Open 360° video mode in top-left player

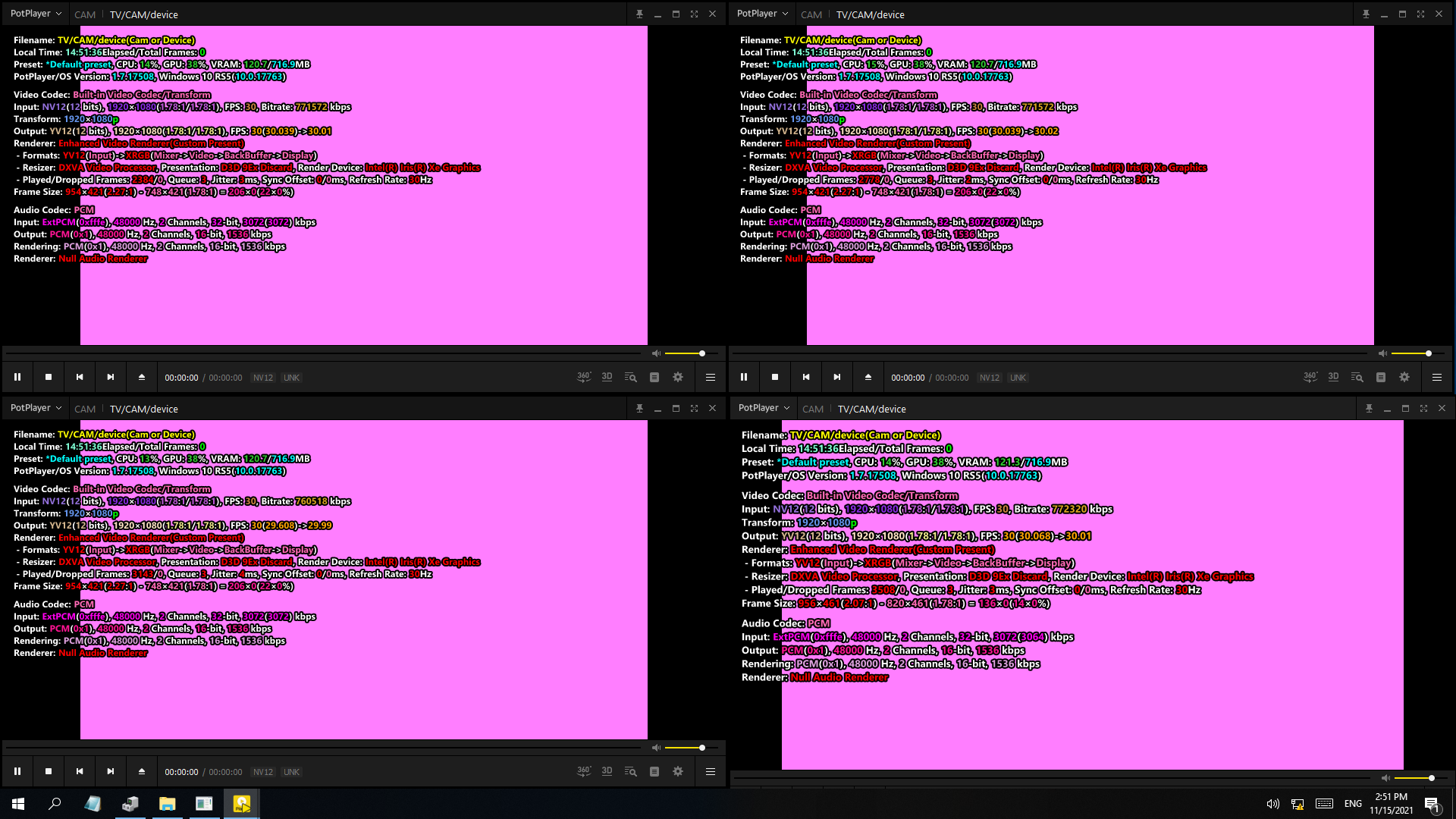click(x=583, y=377)
